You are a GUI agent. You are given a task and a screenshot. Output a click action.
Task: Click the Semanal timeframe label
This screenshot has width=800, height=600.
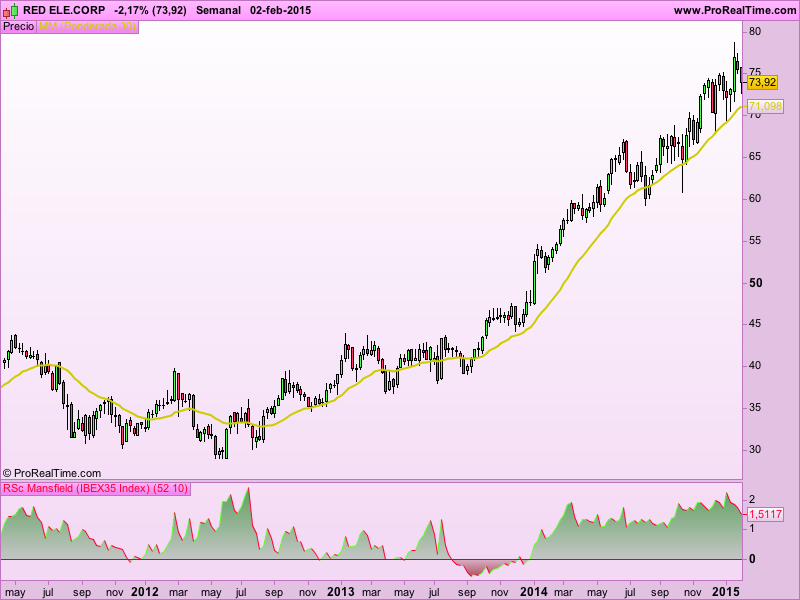[218, 10]
